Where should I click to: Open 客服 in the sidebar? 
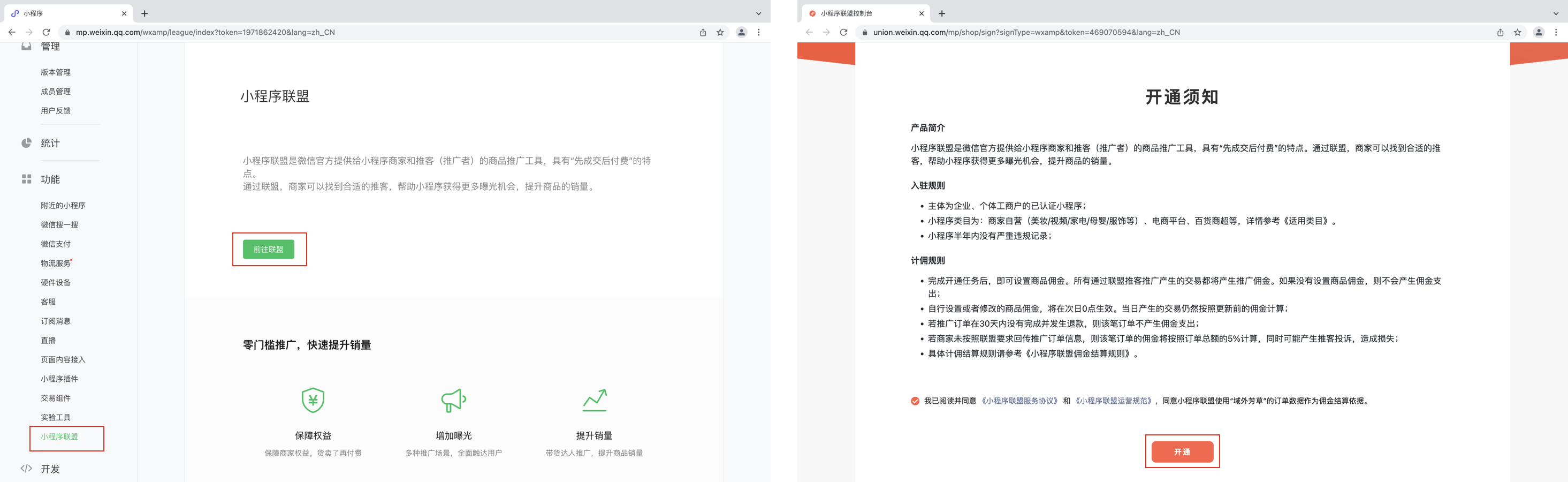(48, 302)
